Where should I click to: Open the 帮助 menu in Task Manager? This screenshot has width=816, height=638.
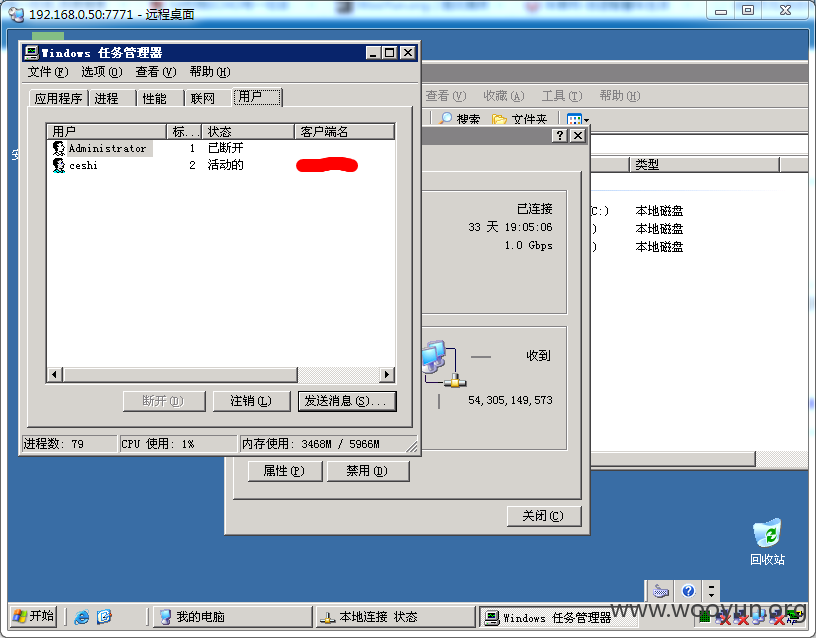coord(210,72)
